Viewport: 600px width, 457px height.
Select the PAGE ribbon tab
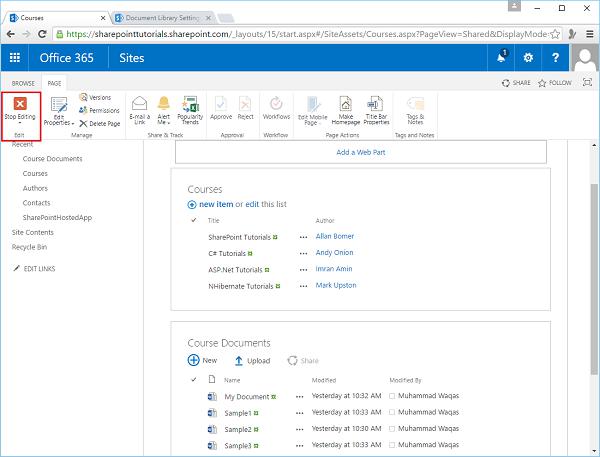[54, 83]
